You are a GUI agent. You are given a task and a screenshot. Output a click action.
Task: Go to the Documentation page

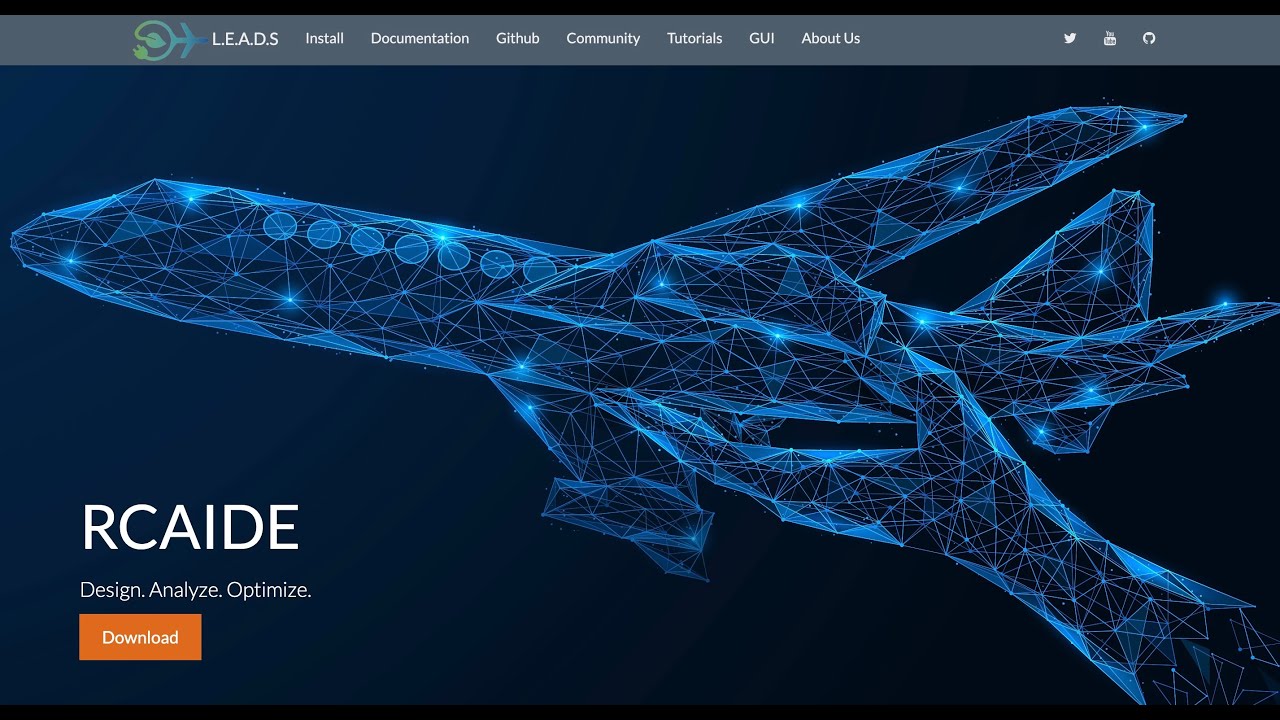pos(420,38)
